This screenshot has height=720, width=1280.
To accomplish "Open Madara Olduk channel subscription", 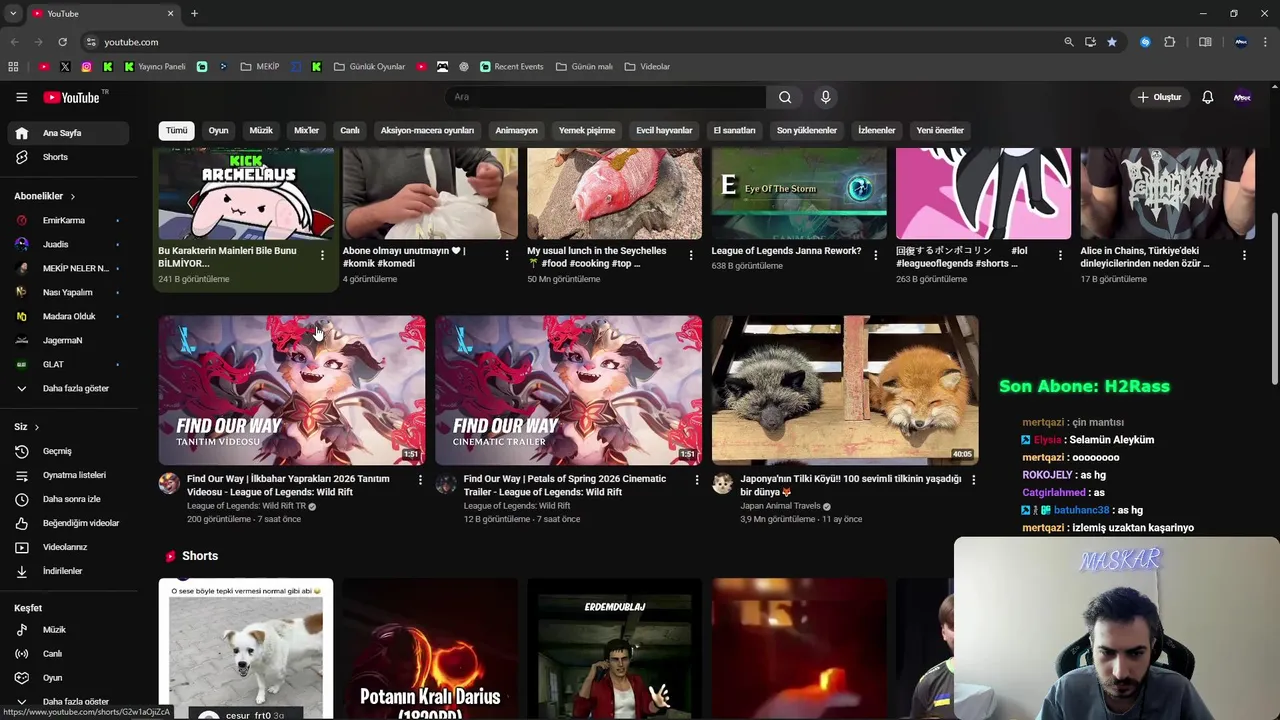I will (68, 316).
